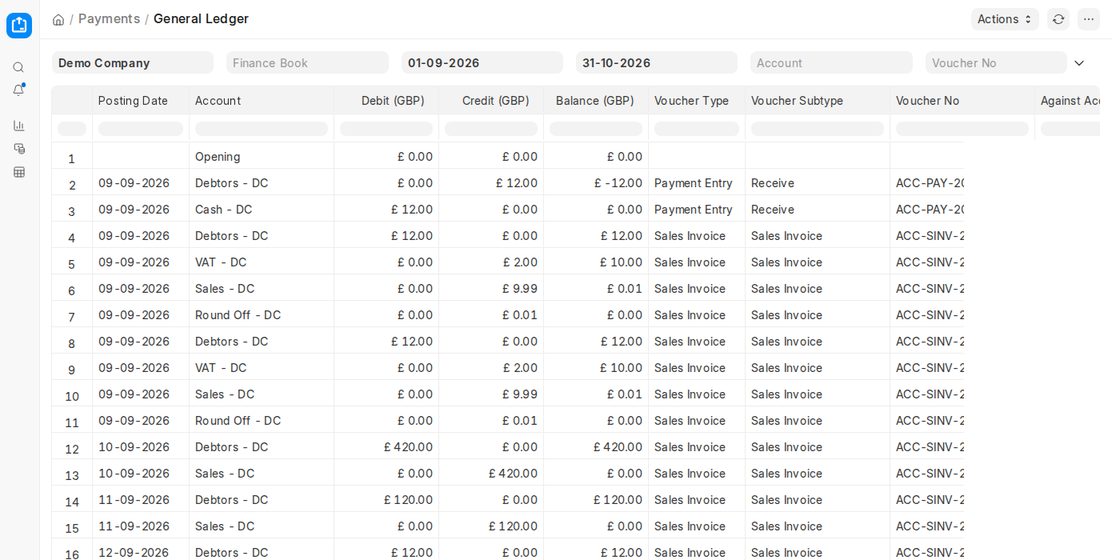Select Cash - DC in row 3
1120x560 pixels.
261,209
